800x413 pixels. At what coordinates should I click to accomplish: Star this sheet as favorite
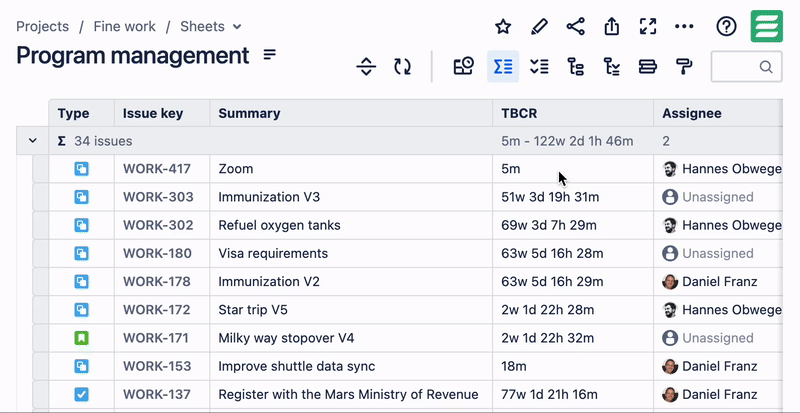(503, 26)
